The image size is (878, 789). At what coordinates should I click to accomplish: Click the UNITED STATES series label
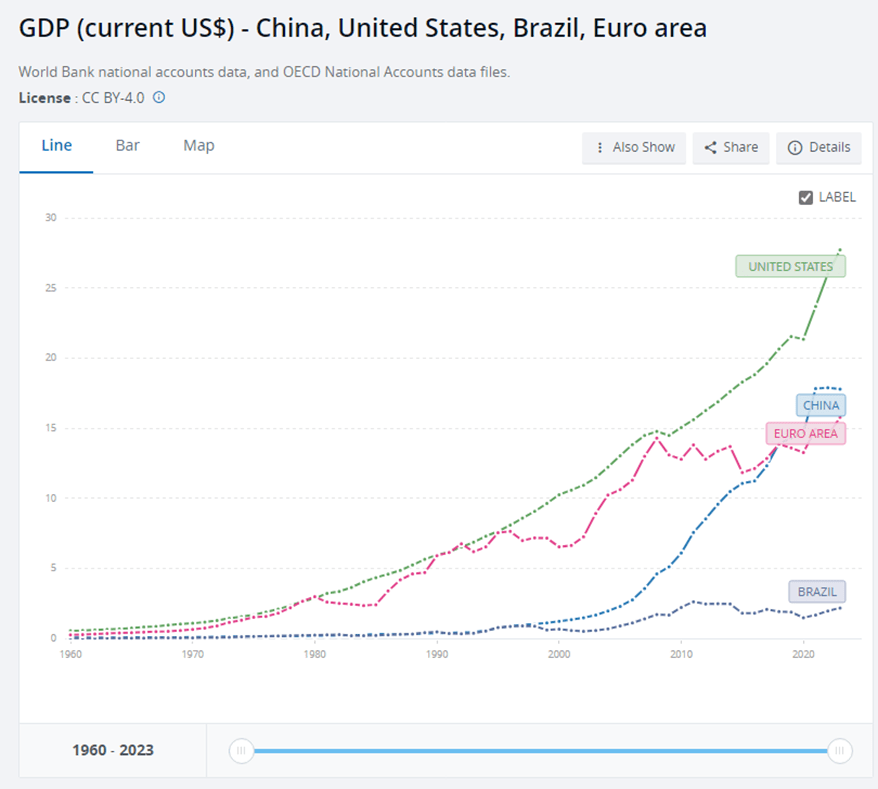tap(790, 266)
